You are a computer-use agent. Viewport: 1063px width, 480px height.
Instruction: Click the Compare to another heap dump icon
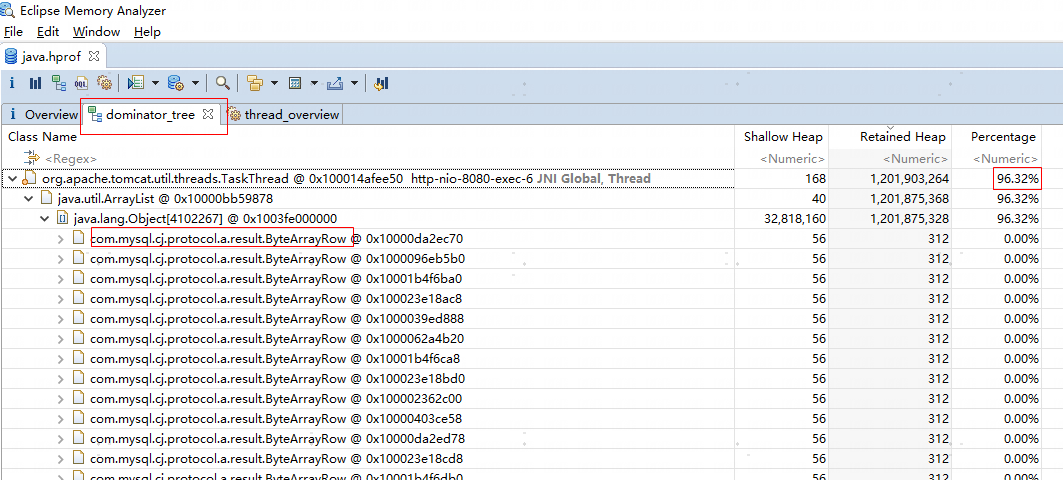[x=381, y=83]
